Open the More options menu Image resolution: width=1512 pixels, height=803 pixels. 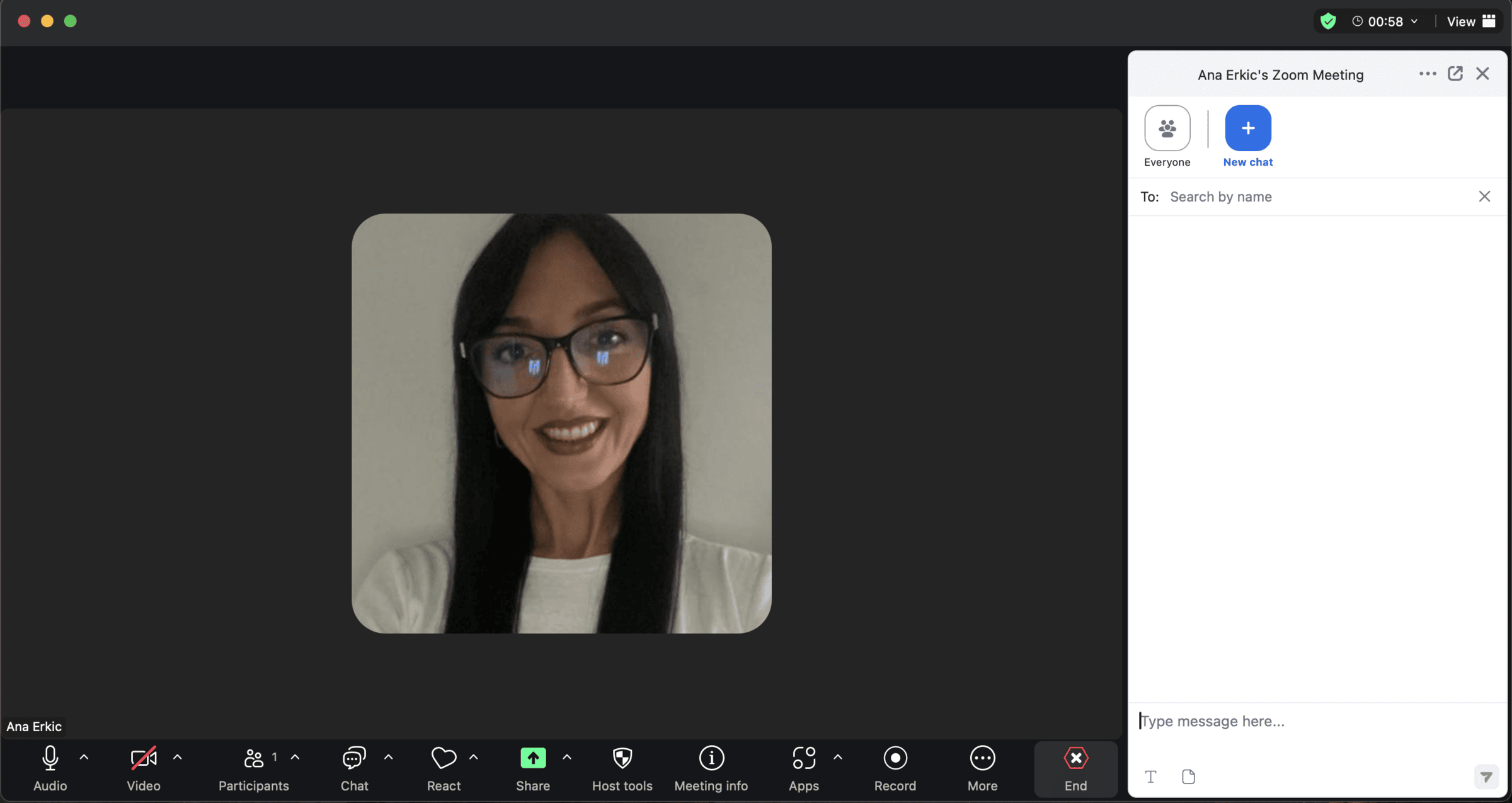click(982, 768)
